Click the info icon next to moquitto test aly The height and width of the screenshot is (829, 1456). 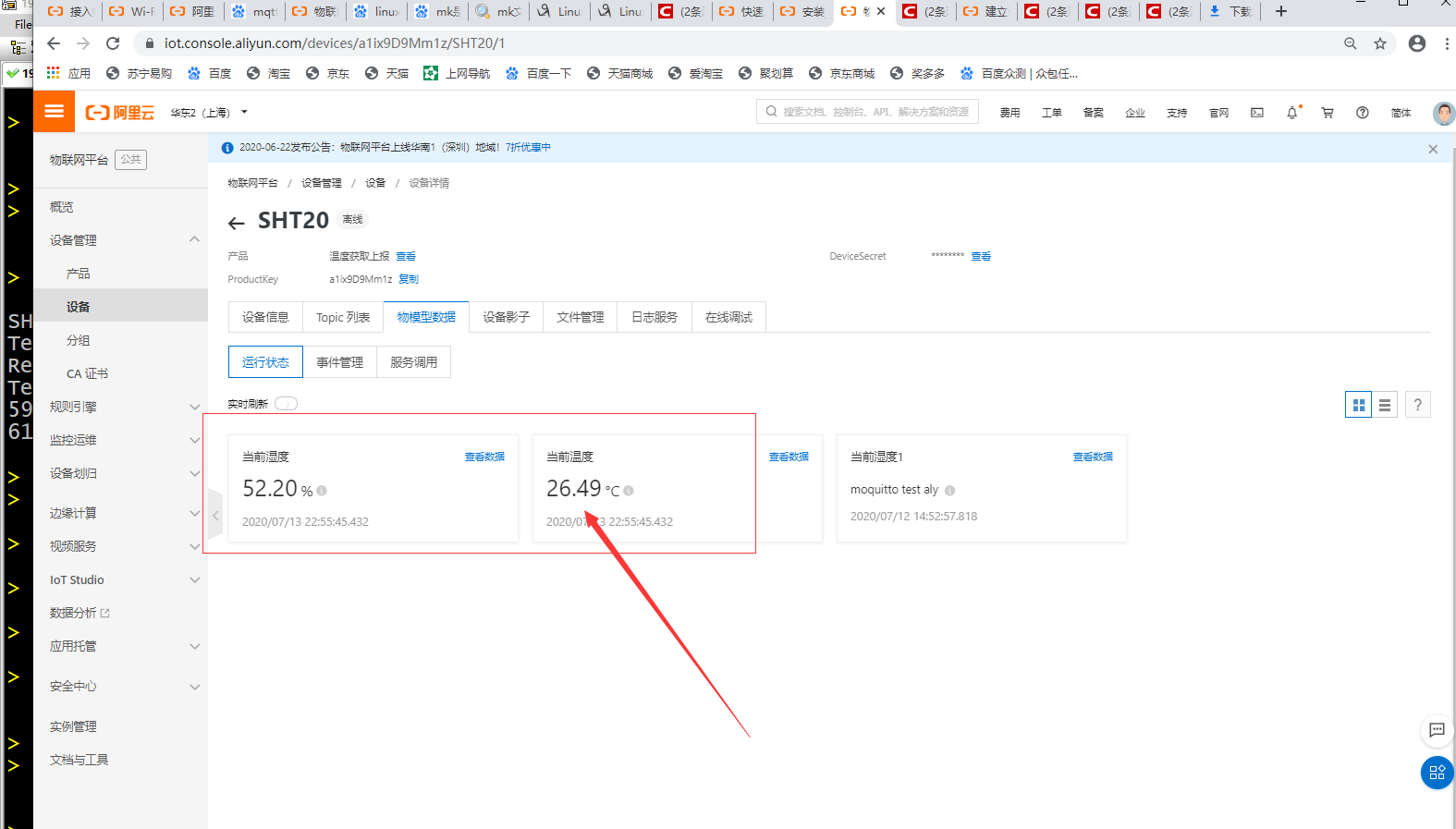pyautogui.click(x=949, y=491)
